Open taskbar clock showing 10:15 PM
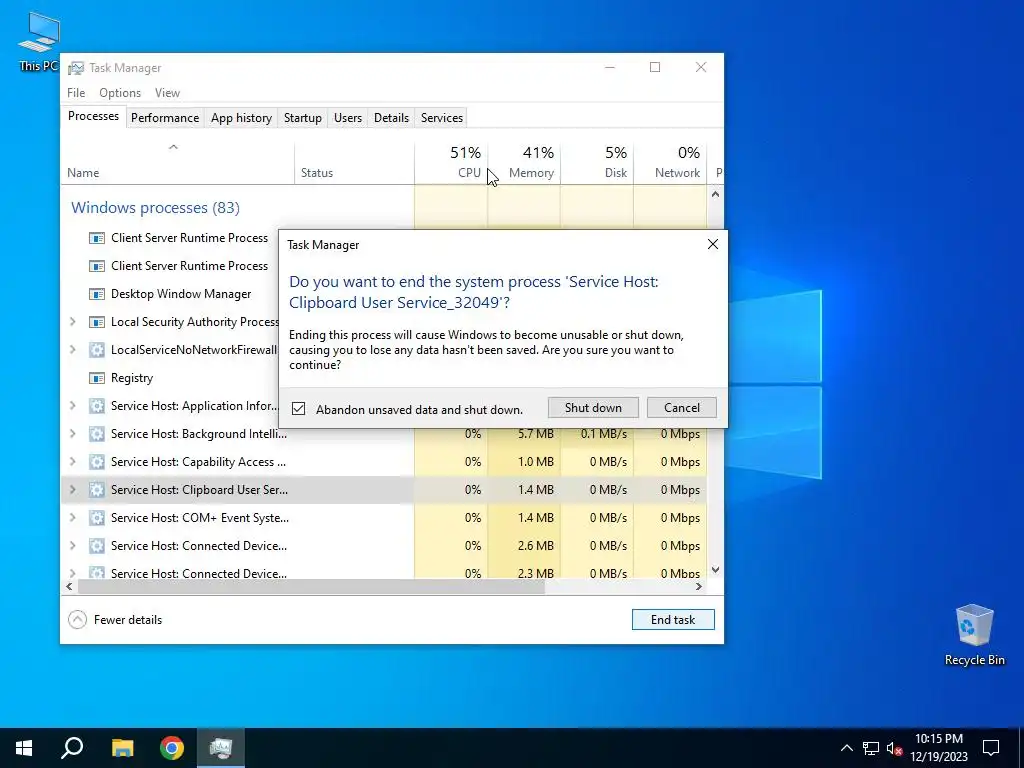Viewport: 1024px width, 768px height. [938, 748]
